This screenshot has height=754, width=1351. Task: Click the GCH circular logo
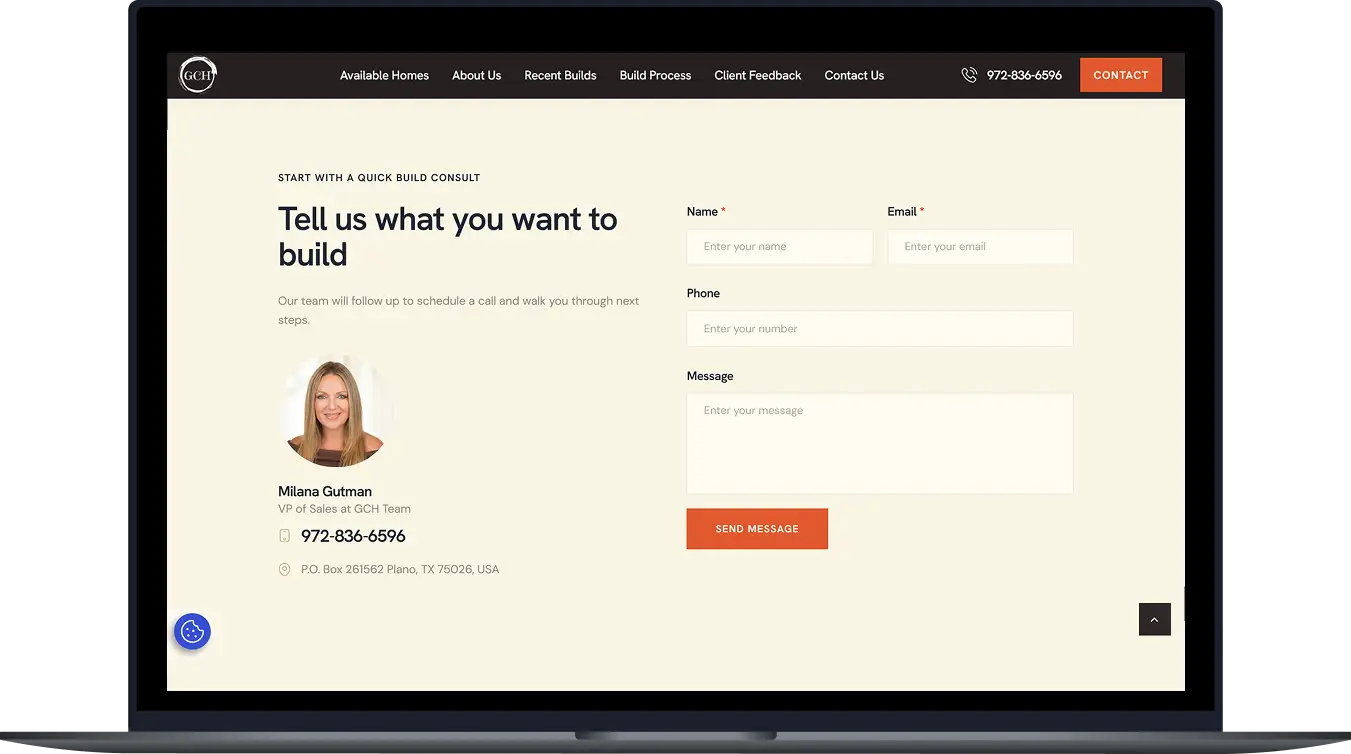pos(197,75)
